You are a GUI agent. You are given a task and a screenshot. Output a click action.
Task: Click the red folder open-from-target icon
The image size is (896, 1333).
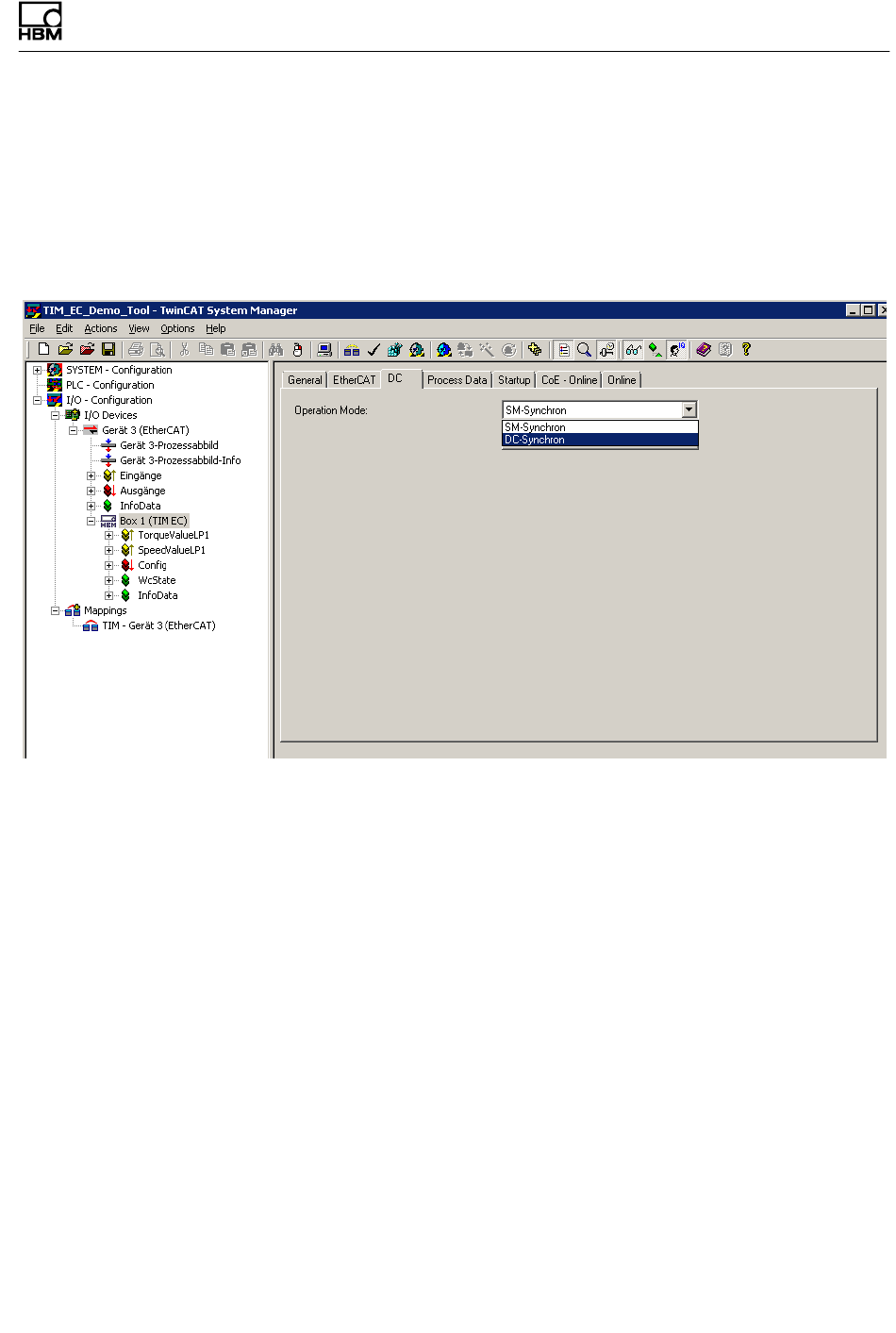click(87, 350)
